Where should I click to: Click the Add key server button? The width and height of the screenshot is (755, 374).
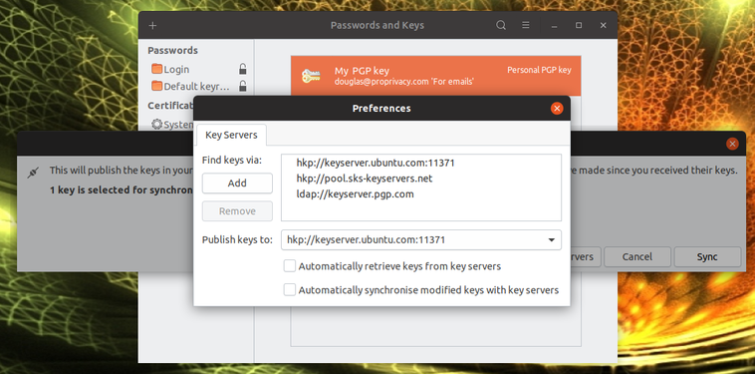[237, 183]
